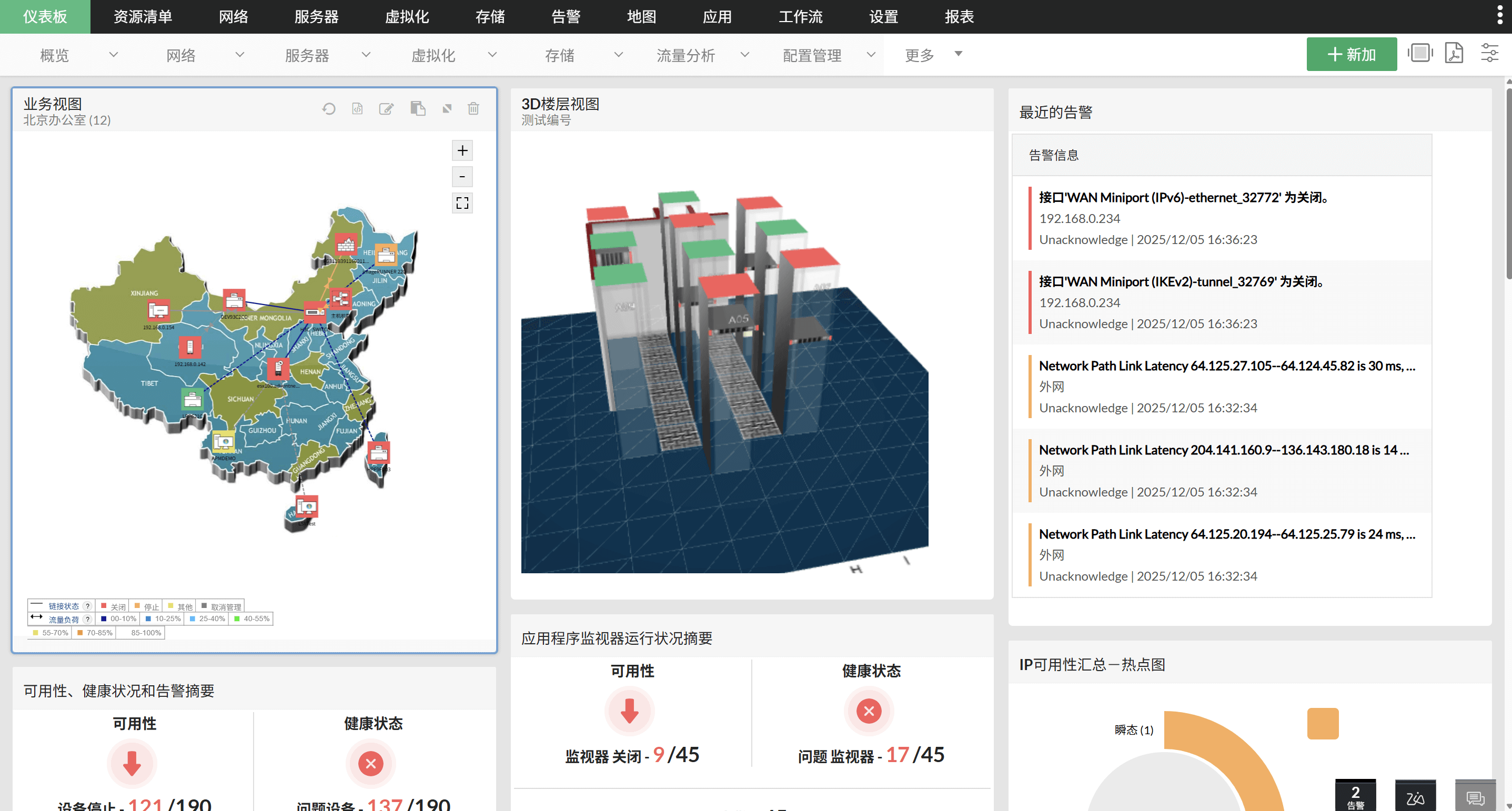This screenshot has width=1512, height=811.
Task: Click the refresh icon in 业务视图 widget
Action: point(329,108)
